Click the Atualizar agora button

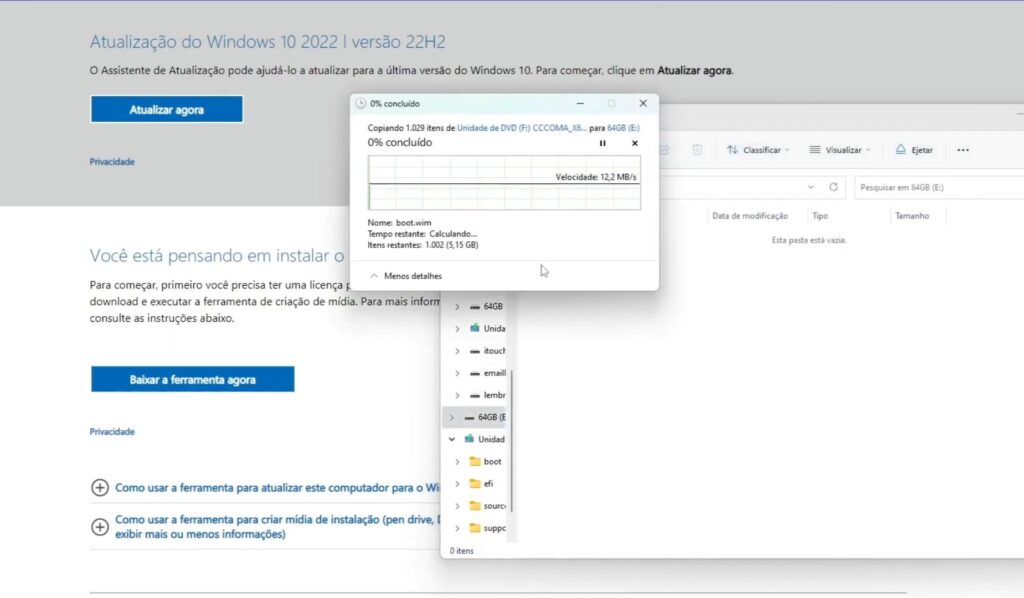point(167,109)
